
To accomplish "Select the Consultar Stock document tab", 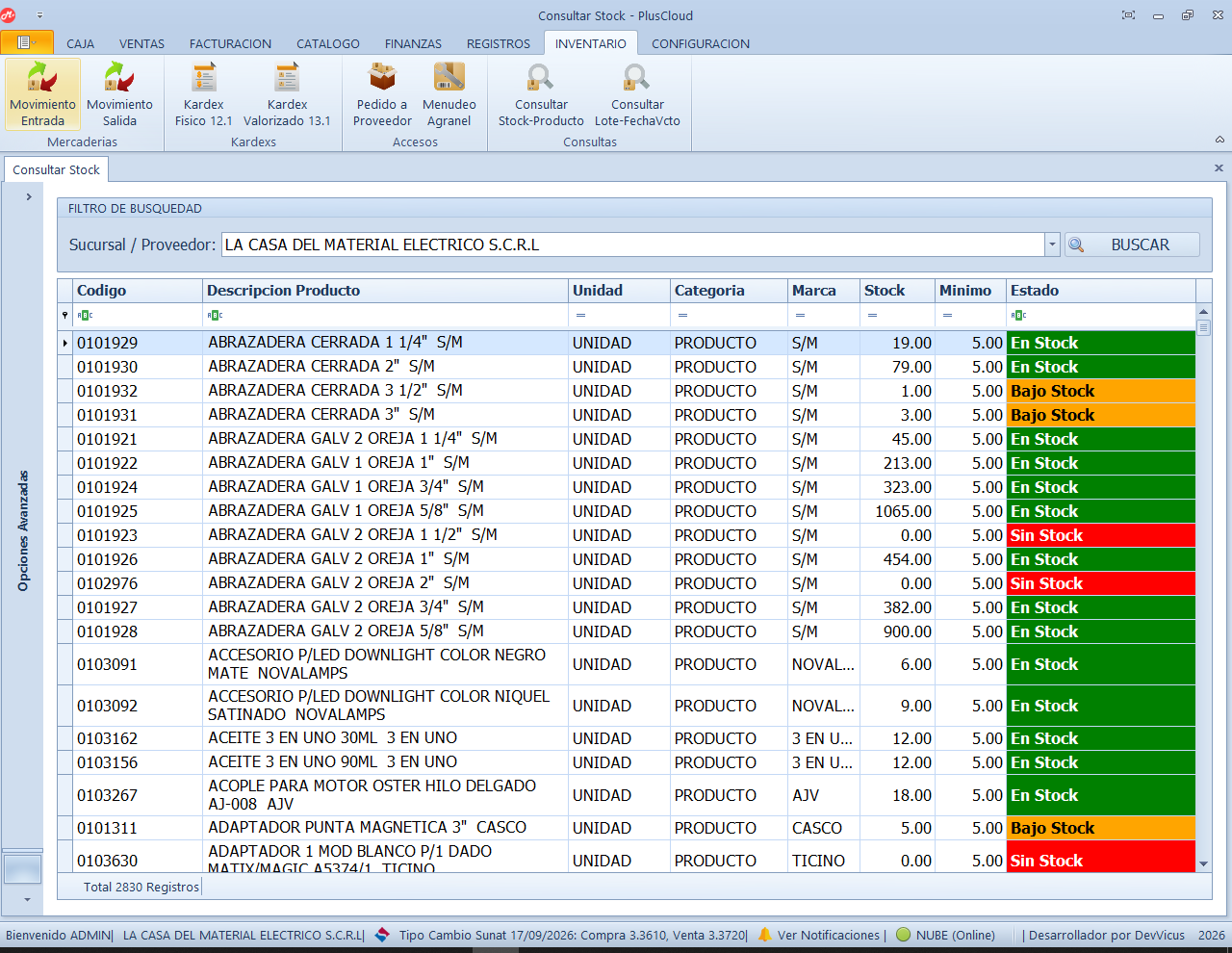I will pyautogui.click(x=56, y=169).
